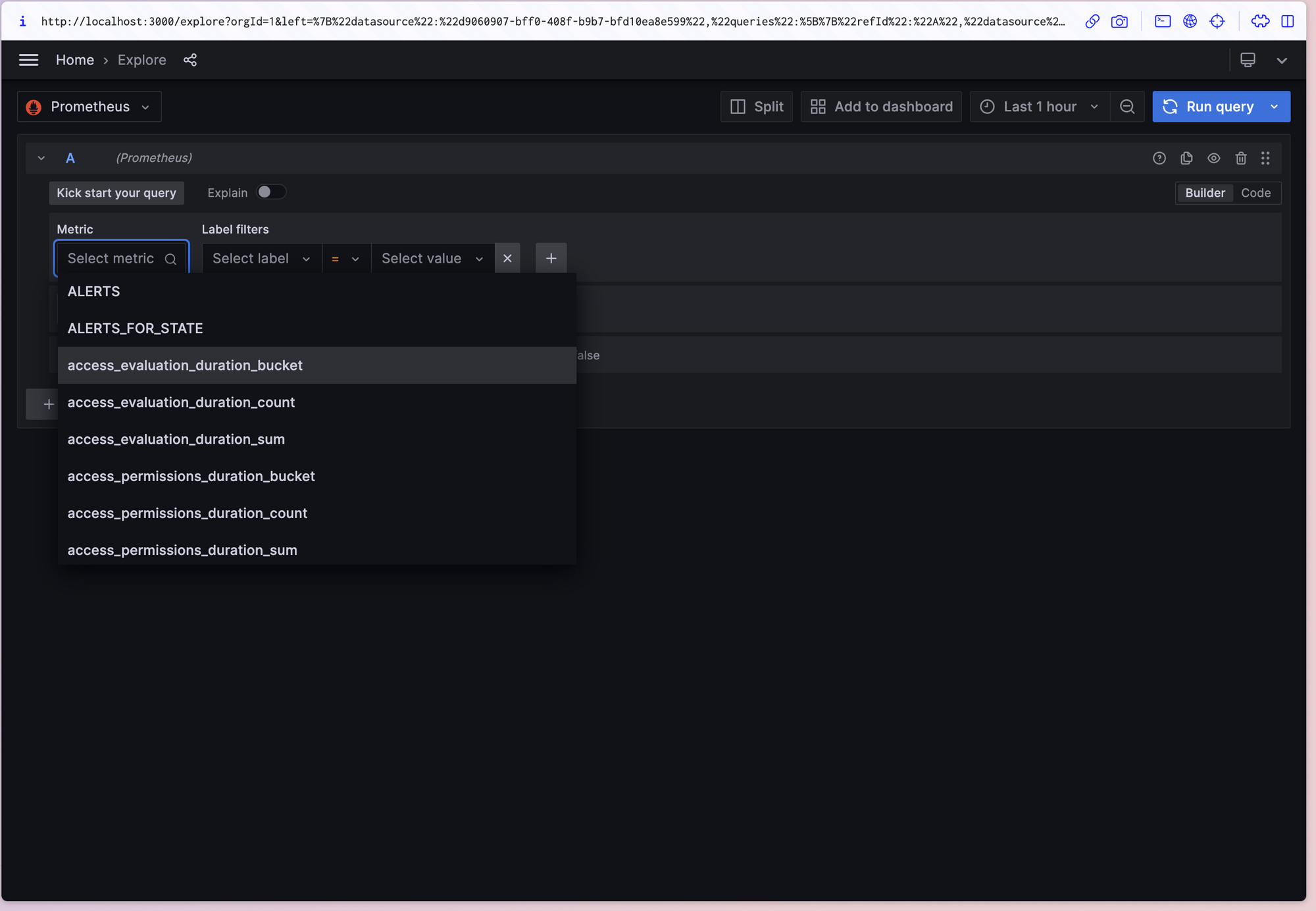Open the share shortened link icon
Viewport: 1316px width, 911px height.
[x=191, y=60]
